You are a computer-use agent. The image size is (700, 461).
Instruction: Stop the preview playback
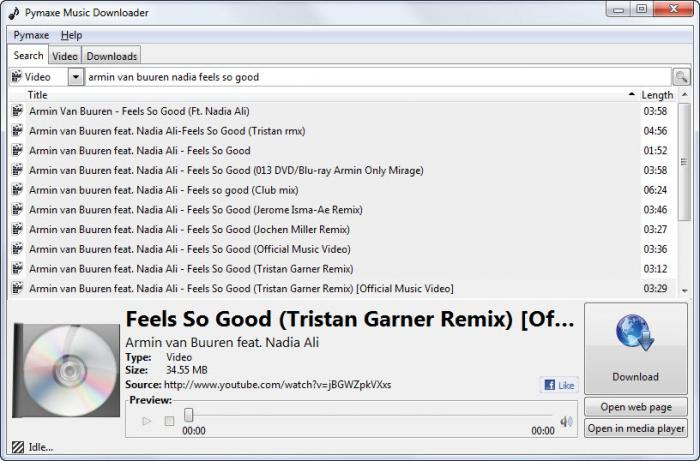click(x=169, y=421)
